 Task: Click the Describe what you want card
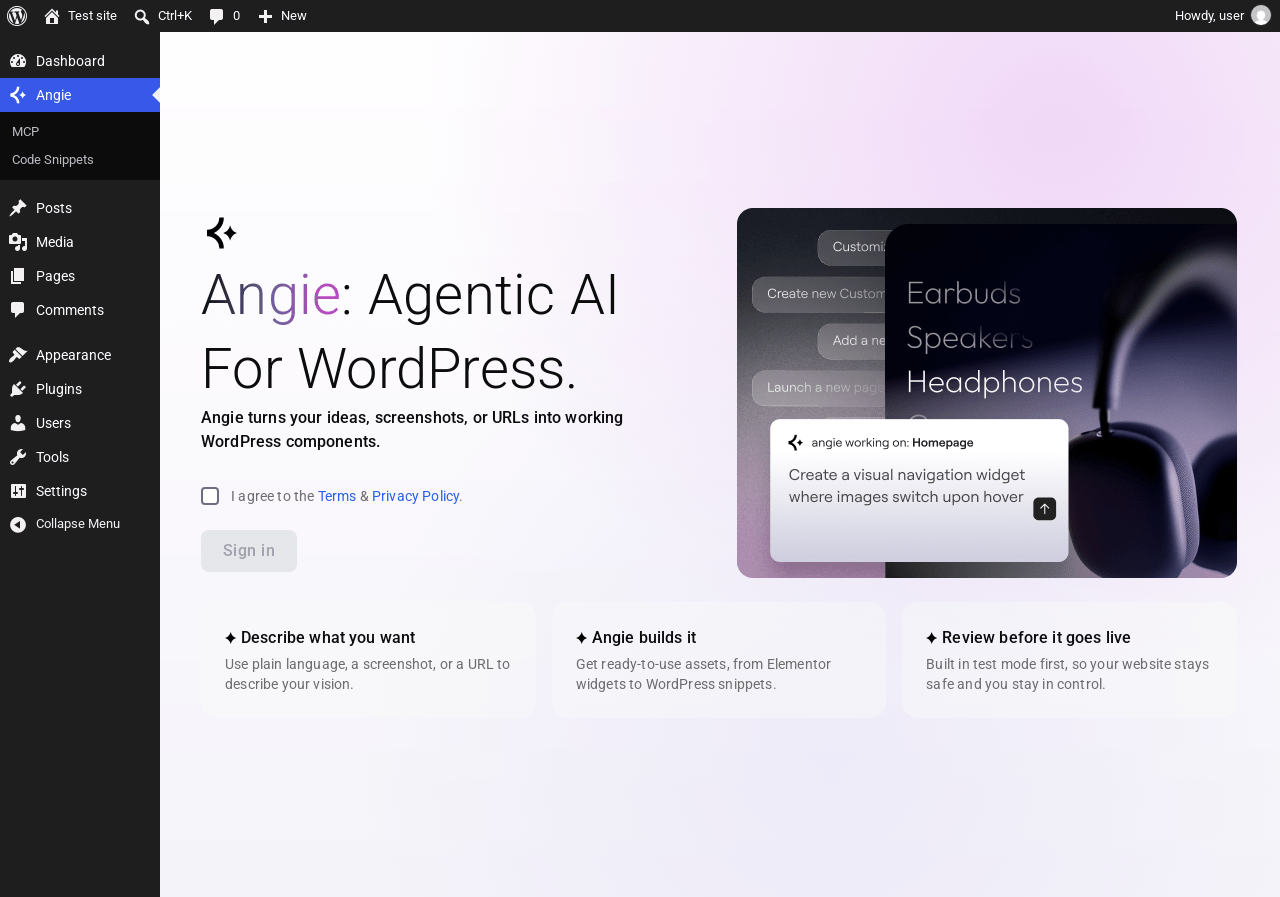click(368, 660)
